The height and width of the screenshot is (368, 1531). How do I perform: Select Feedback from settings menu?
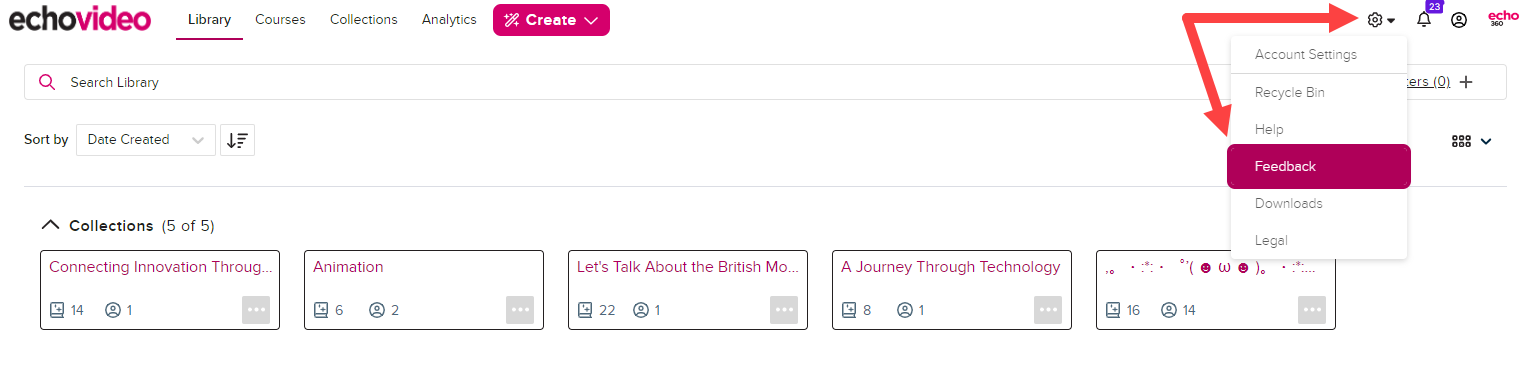click(x=1319, y=166)
